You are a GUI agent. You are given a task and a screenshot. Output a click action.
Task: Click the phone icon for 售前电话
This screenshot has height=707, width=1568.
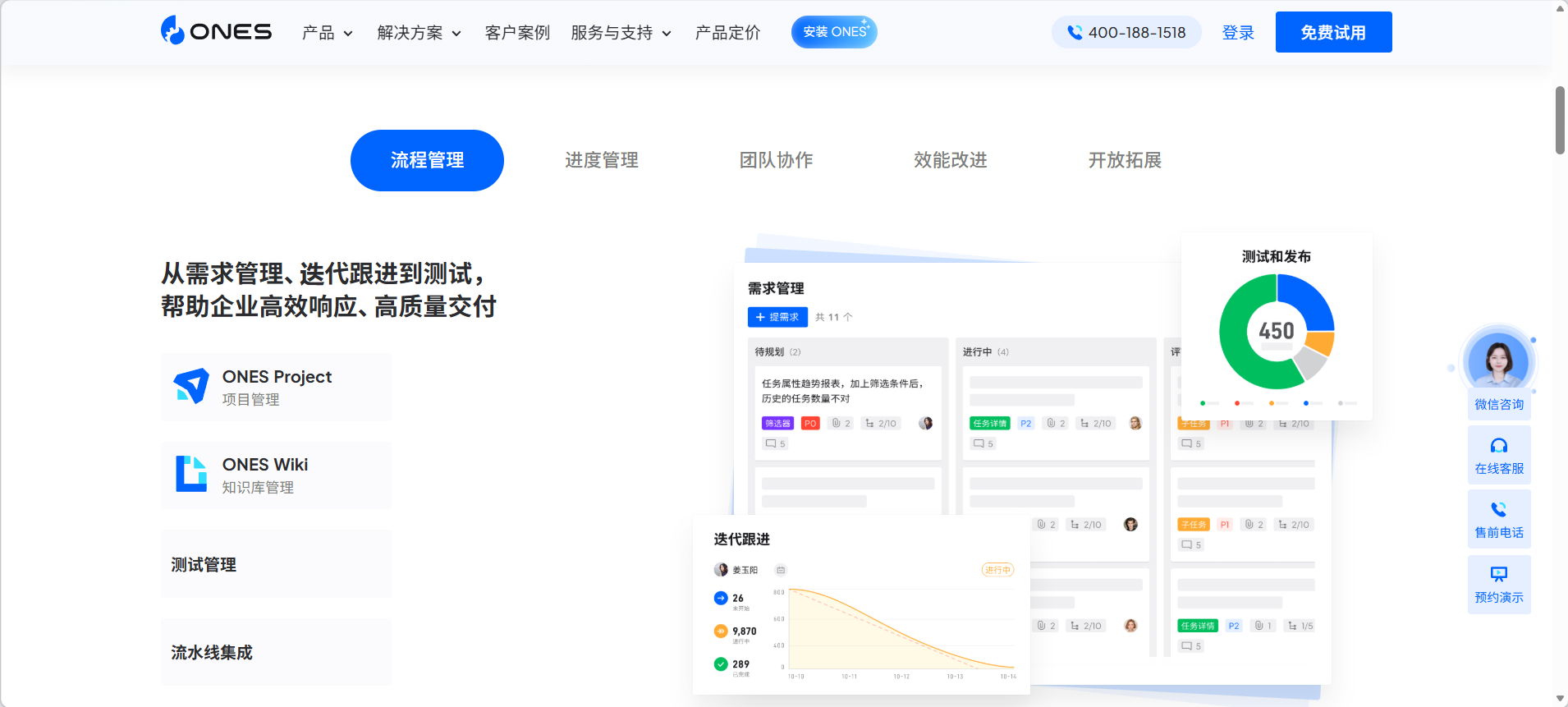1499,510
